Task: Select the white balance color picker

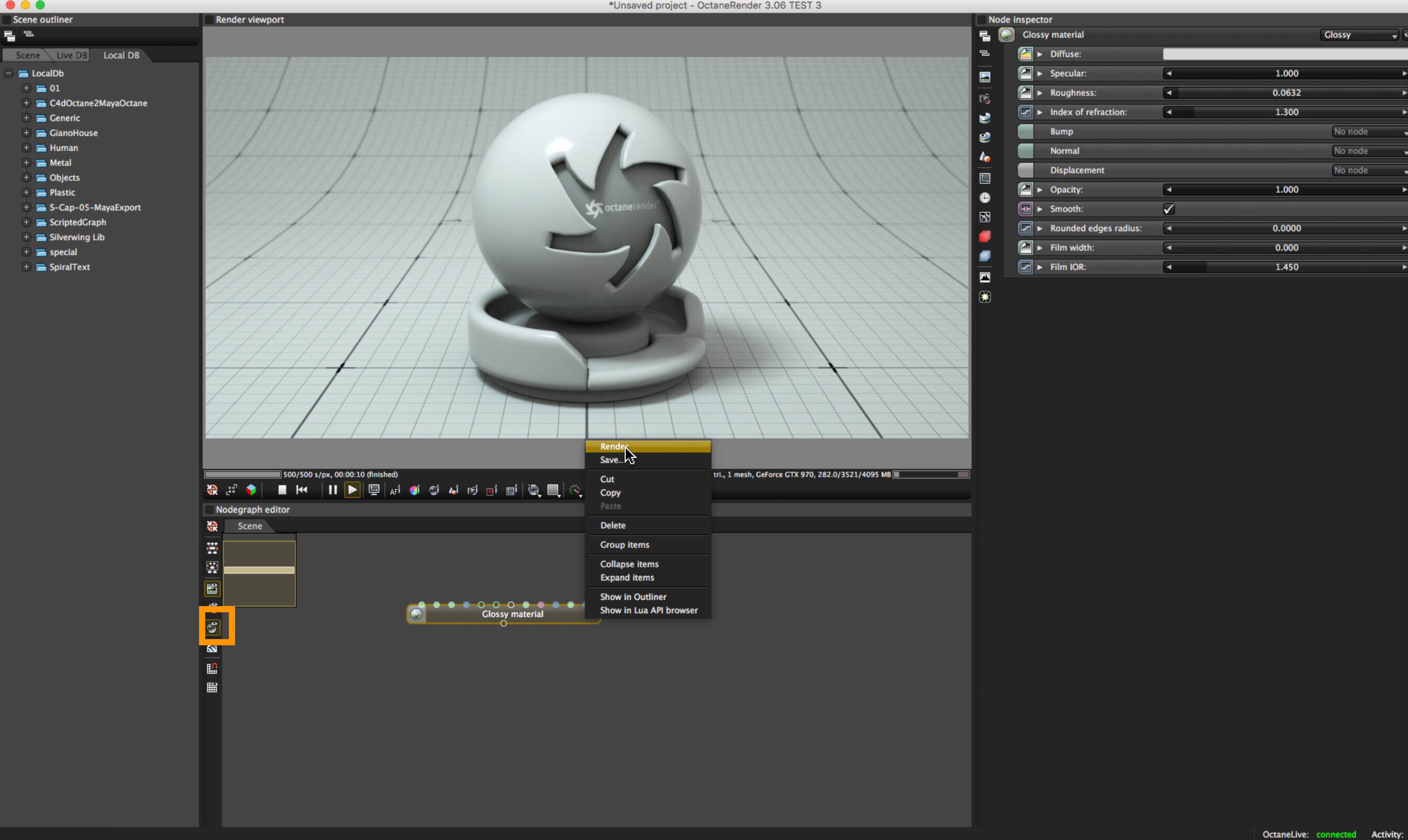Action: tap(414, 490)
